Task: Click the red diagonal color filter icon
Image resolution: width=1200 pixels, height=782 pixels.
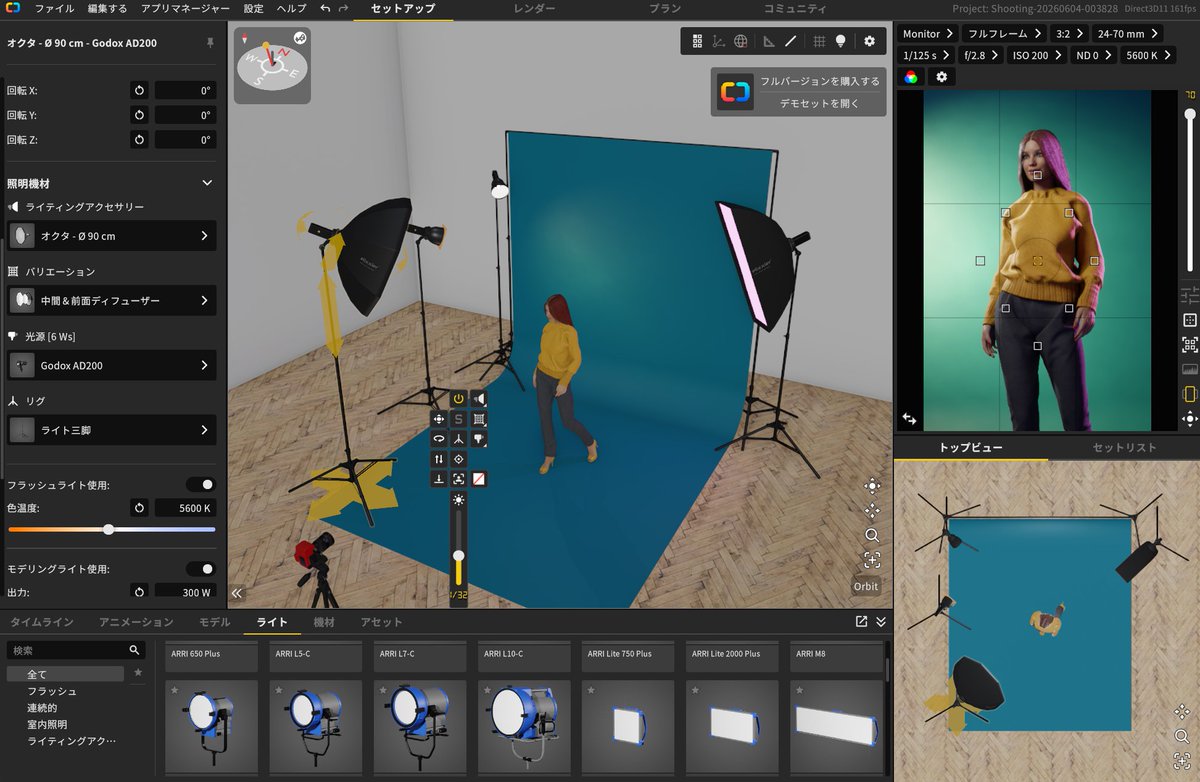Action: click(x=479, y=479)
